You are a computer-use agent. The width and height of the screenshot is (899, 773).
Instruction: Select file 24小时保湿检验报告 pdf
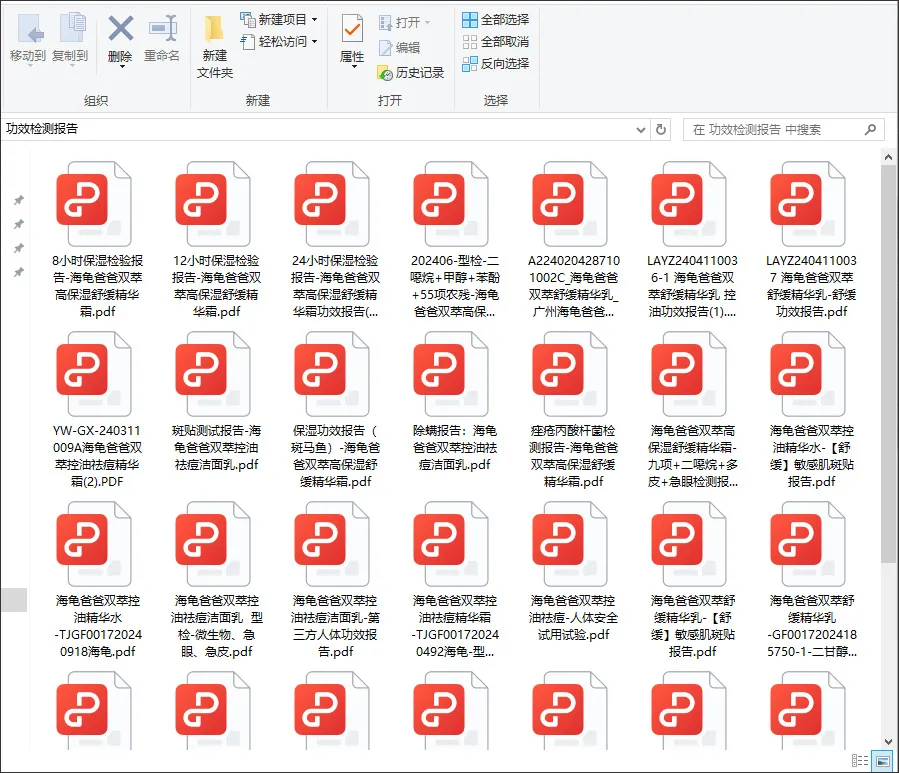(335, 240)
